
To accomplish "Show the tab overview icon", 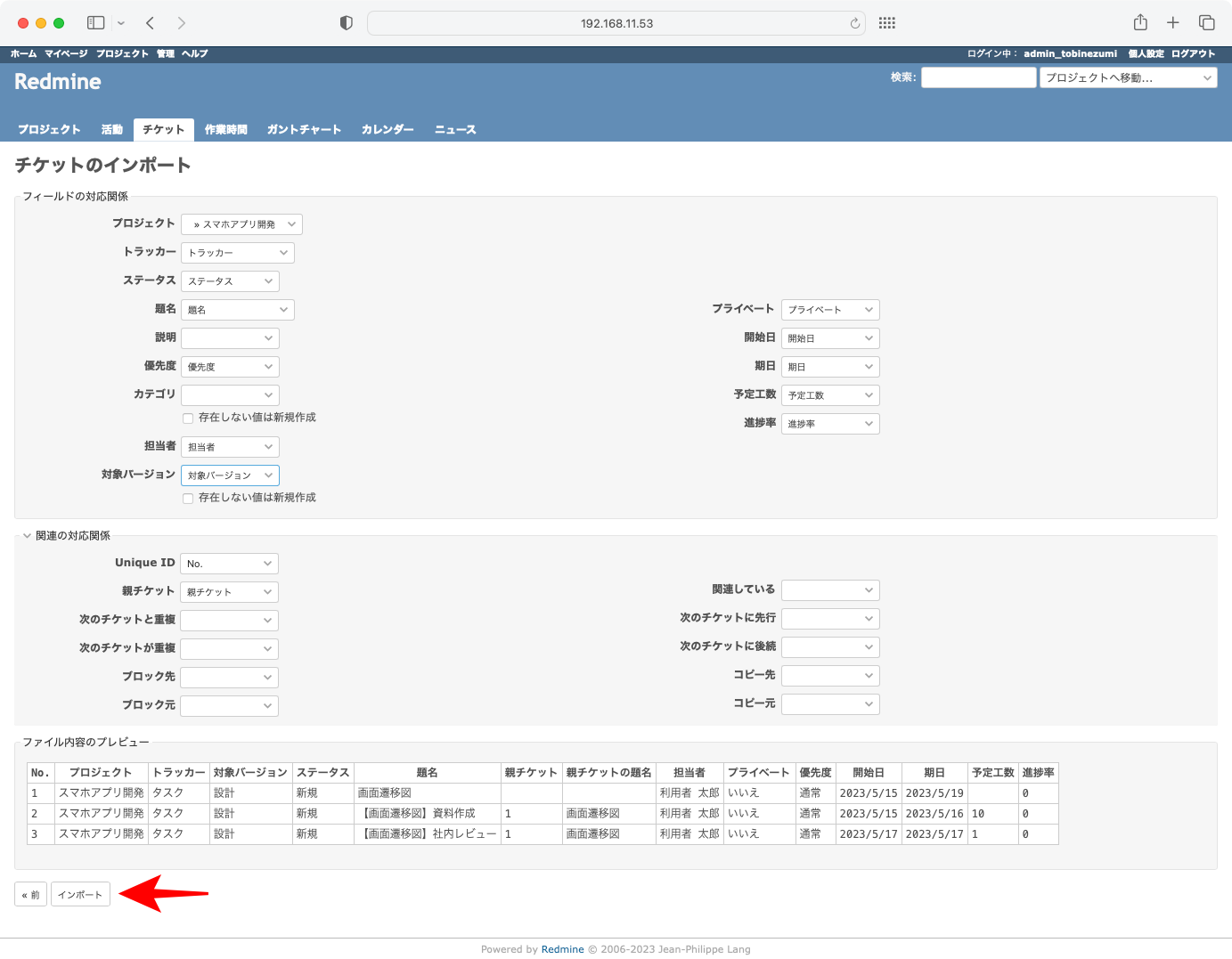I will click(x=1207, y=22).
